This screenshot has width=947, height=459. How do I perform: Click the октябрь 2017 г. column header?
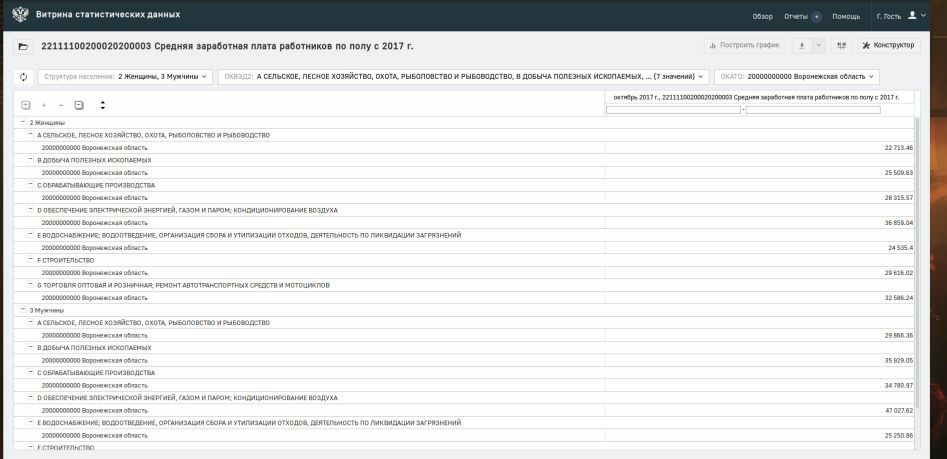[756, 97]
